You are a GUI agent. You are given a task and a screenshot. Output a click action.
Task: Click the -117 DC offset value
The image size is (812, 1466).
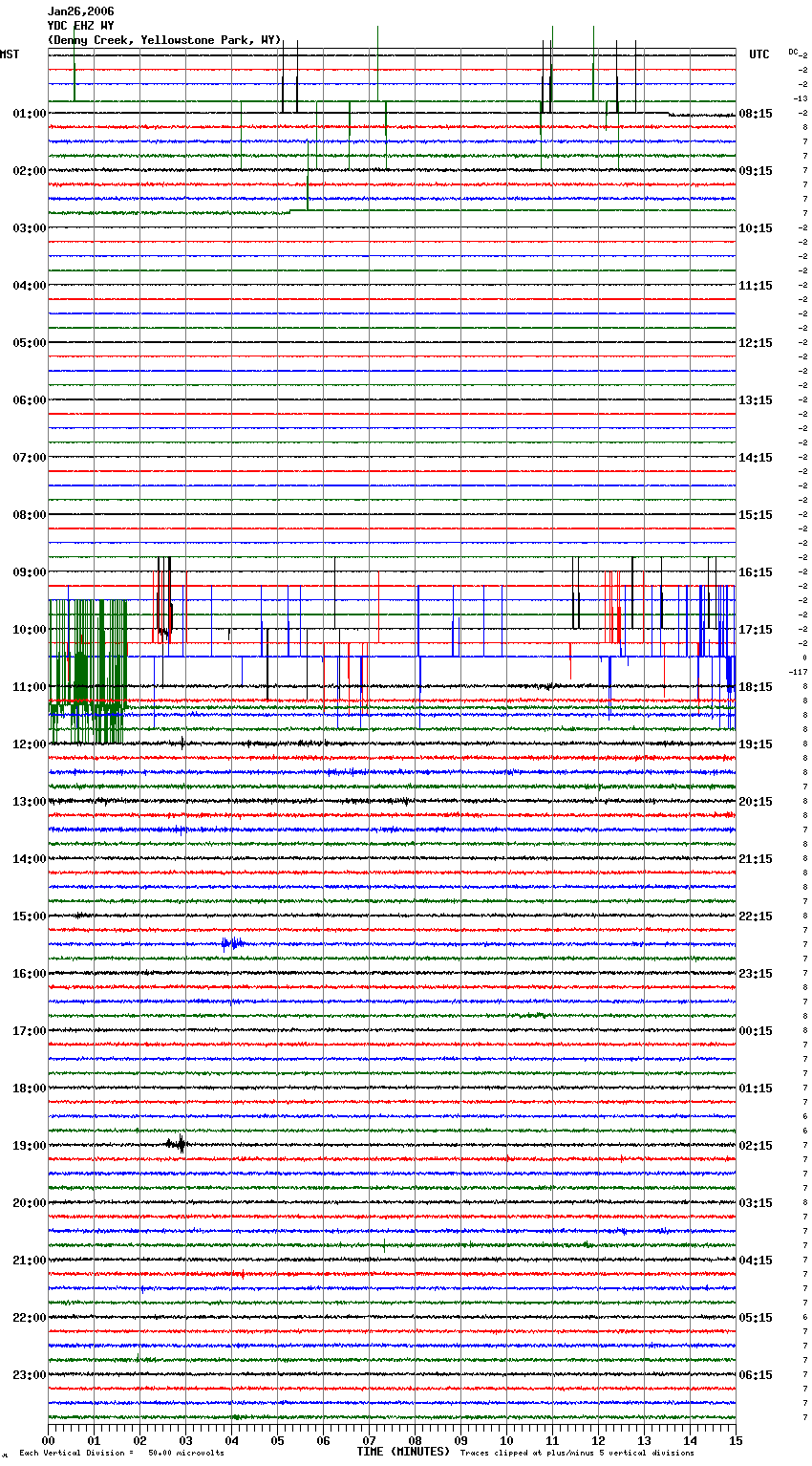coord(799,672)
